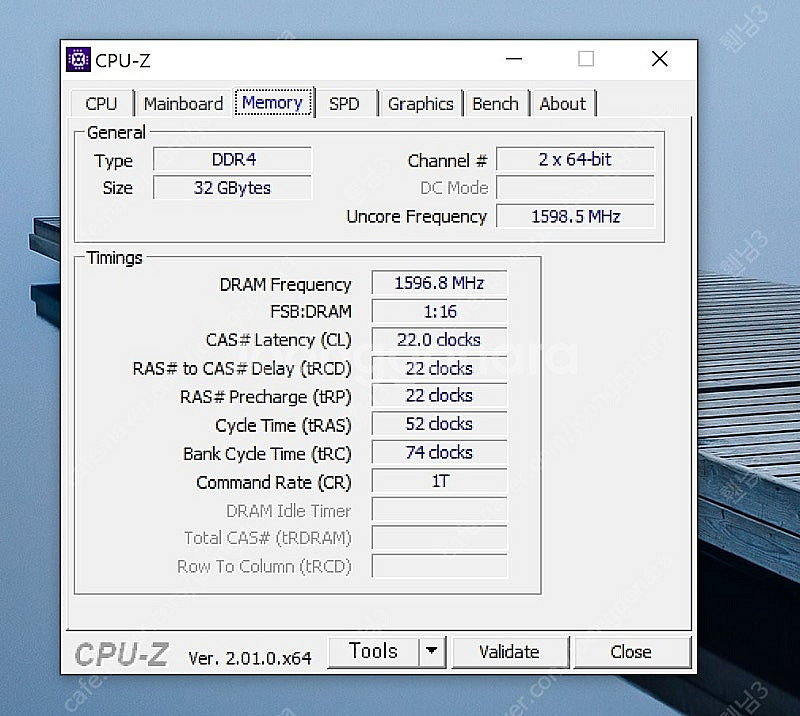Open the Graphics tab

click(420, 104)
